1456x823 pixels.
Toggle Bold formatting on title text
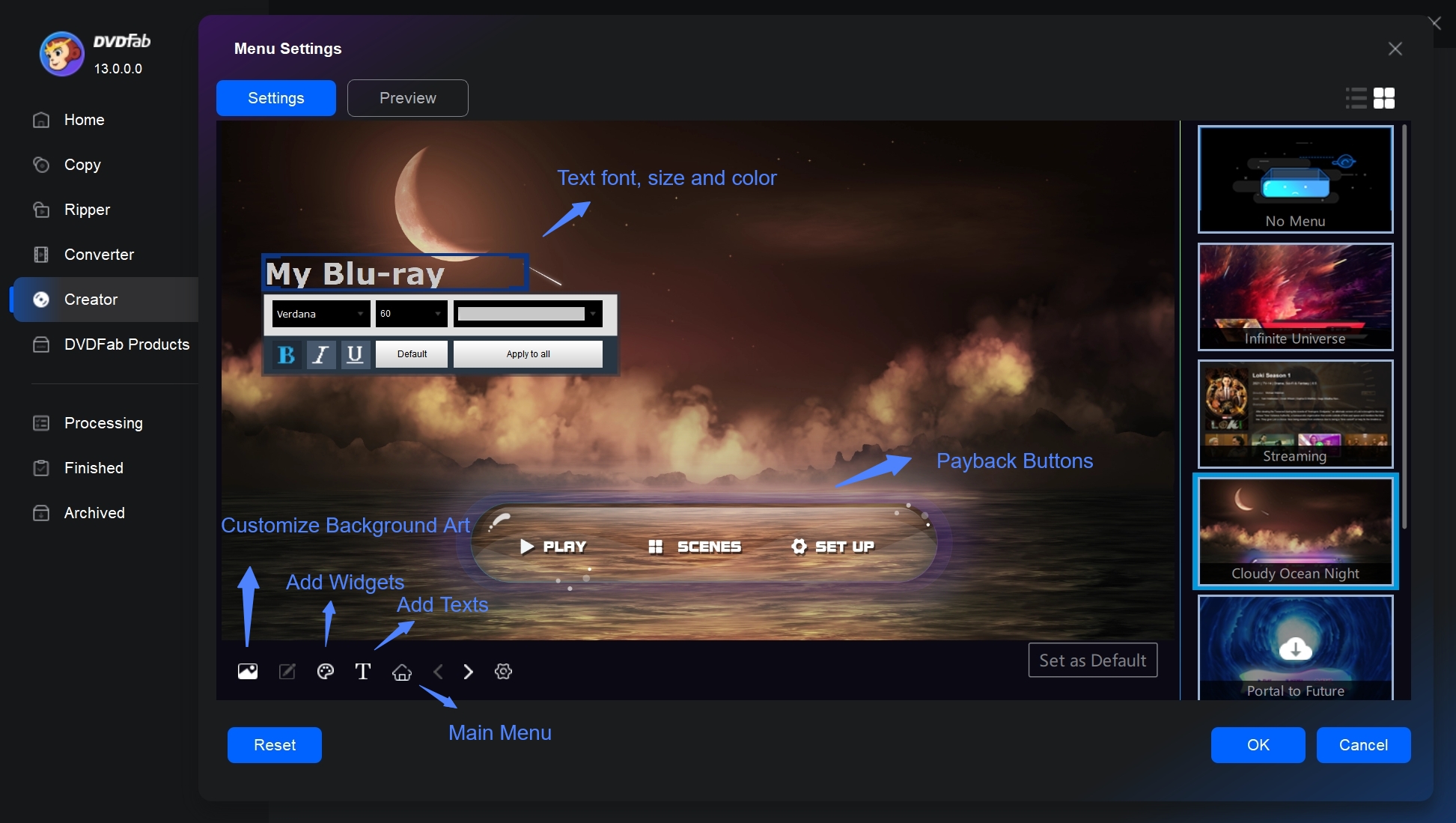[x=285, y=353]
